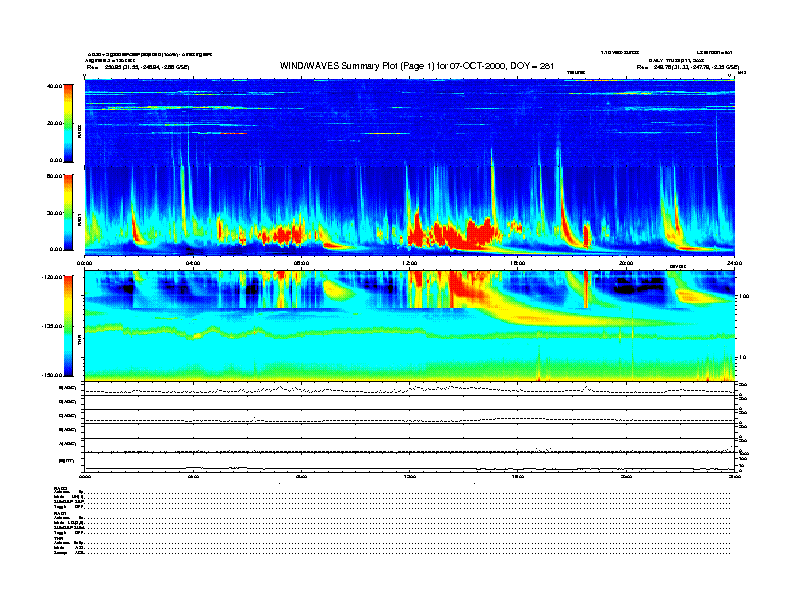The image size is (792, 612).
Task: Click the RAD1 intensity color bar
Action: 68,212
